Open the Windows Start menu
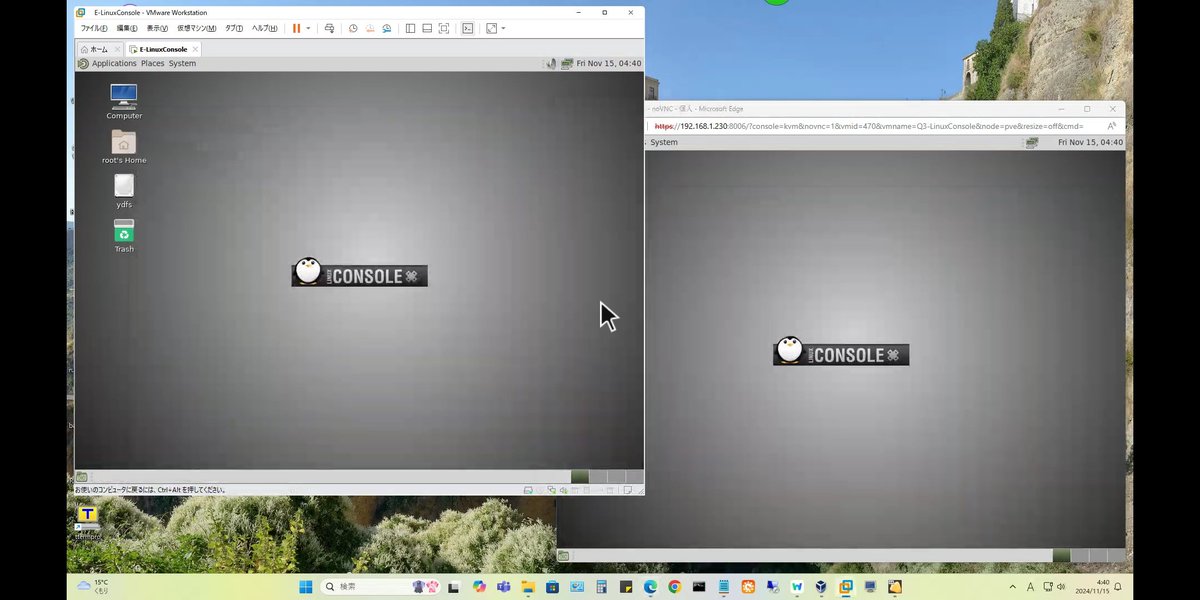This screenshot has width=1200, height=600. click(x=305, y=586)
